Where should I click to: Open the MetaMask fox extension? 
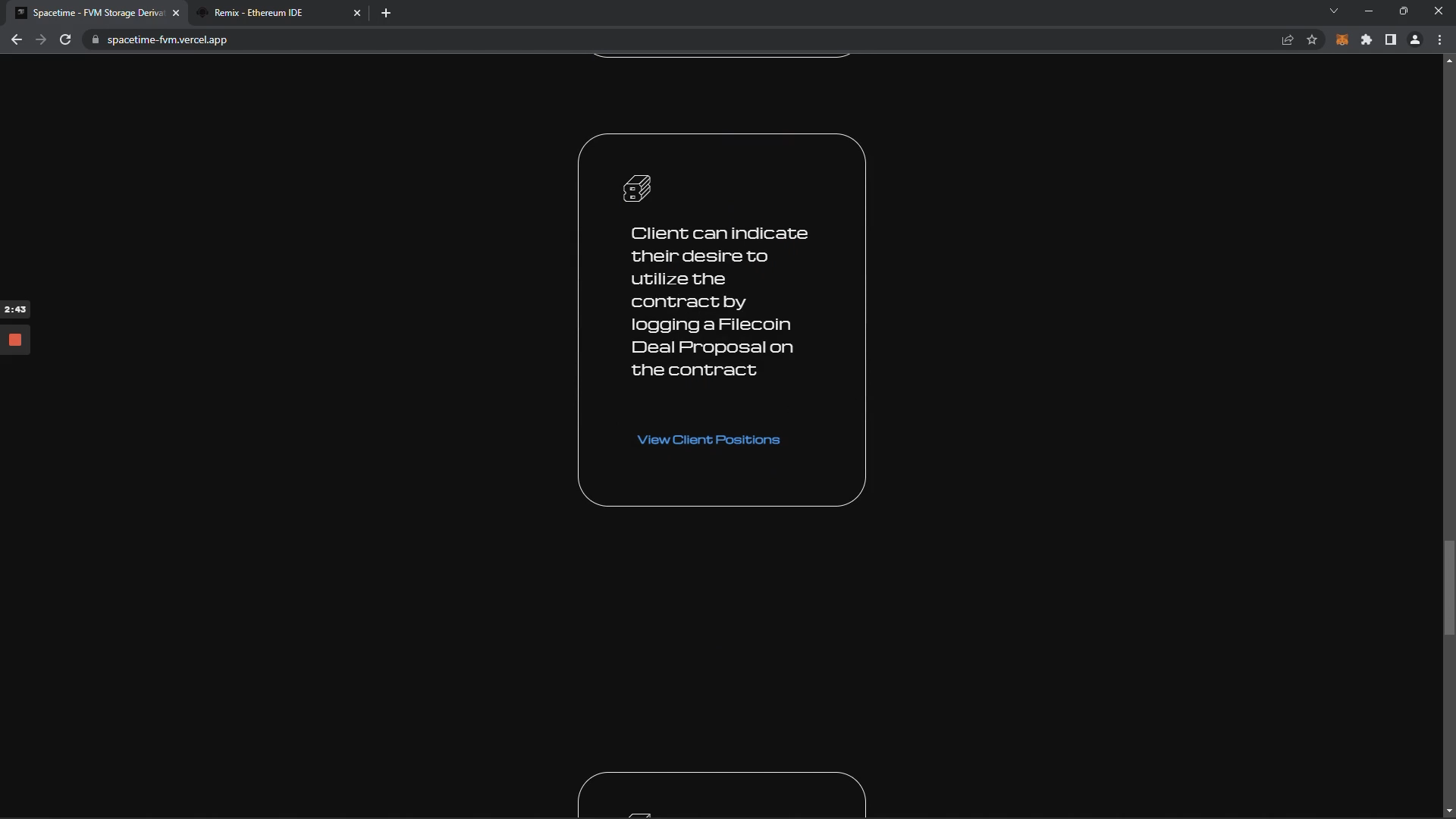point(1341,39)
